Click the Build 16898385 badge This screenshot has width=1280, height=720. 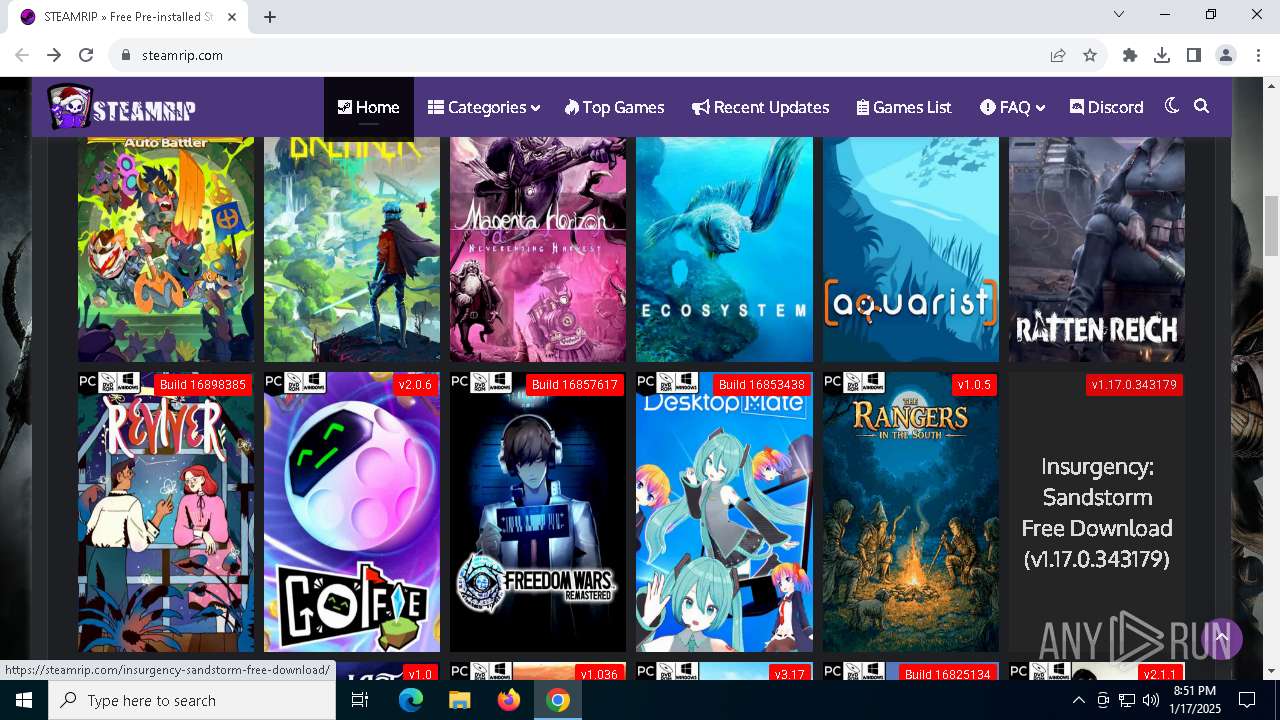point(201,385)
